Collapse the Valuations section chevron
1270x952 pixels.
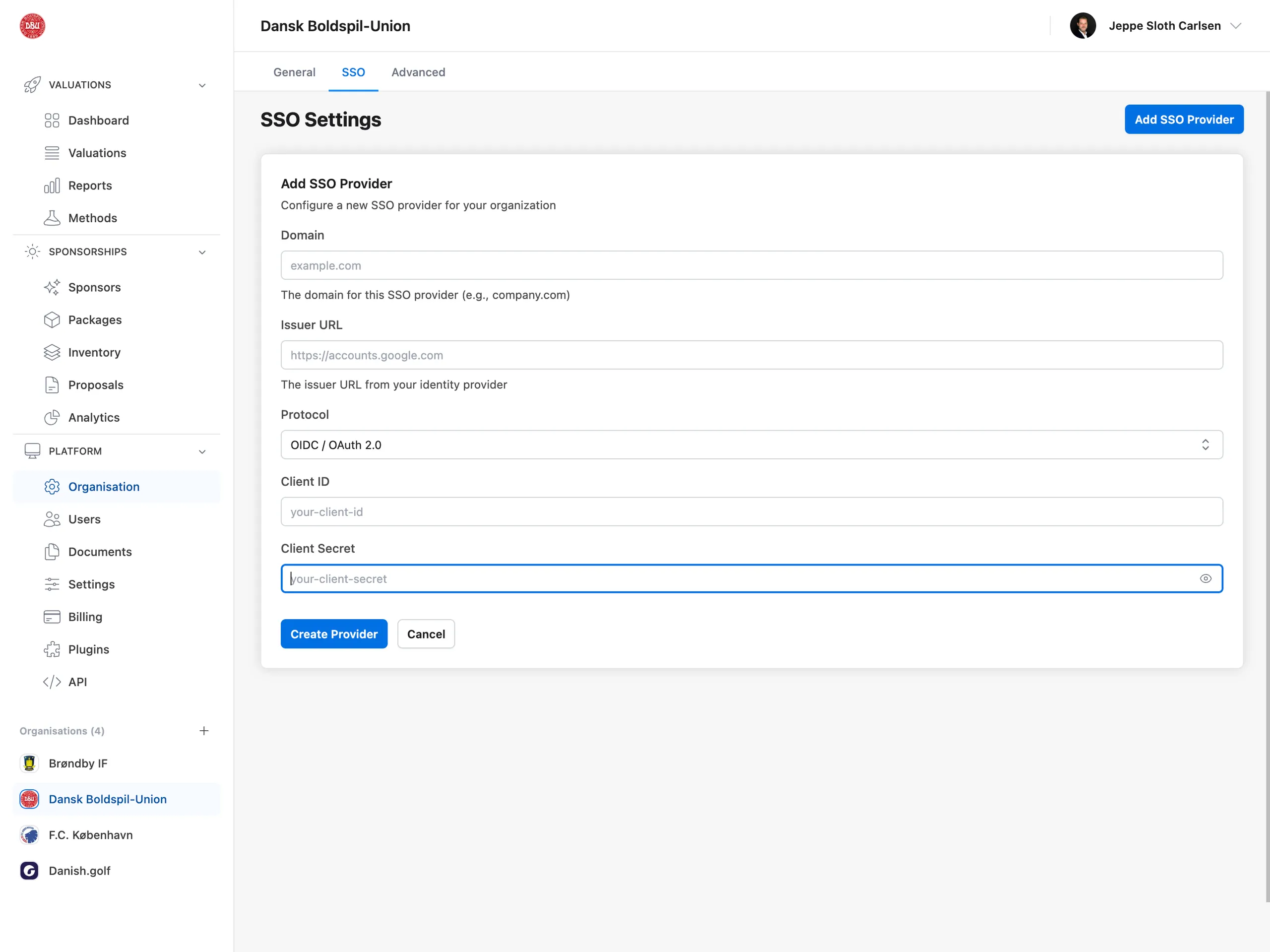click(x=202, y=85)
